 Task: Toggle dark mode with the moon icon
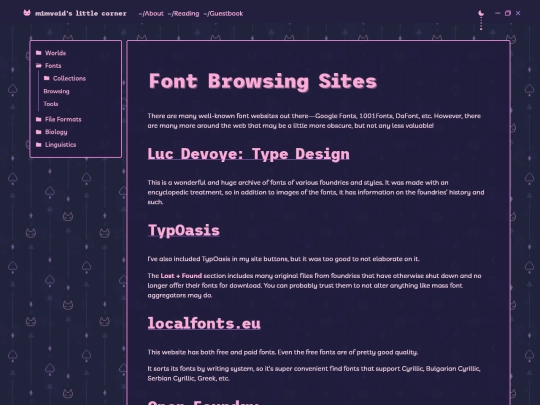(x=481, y=13)
